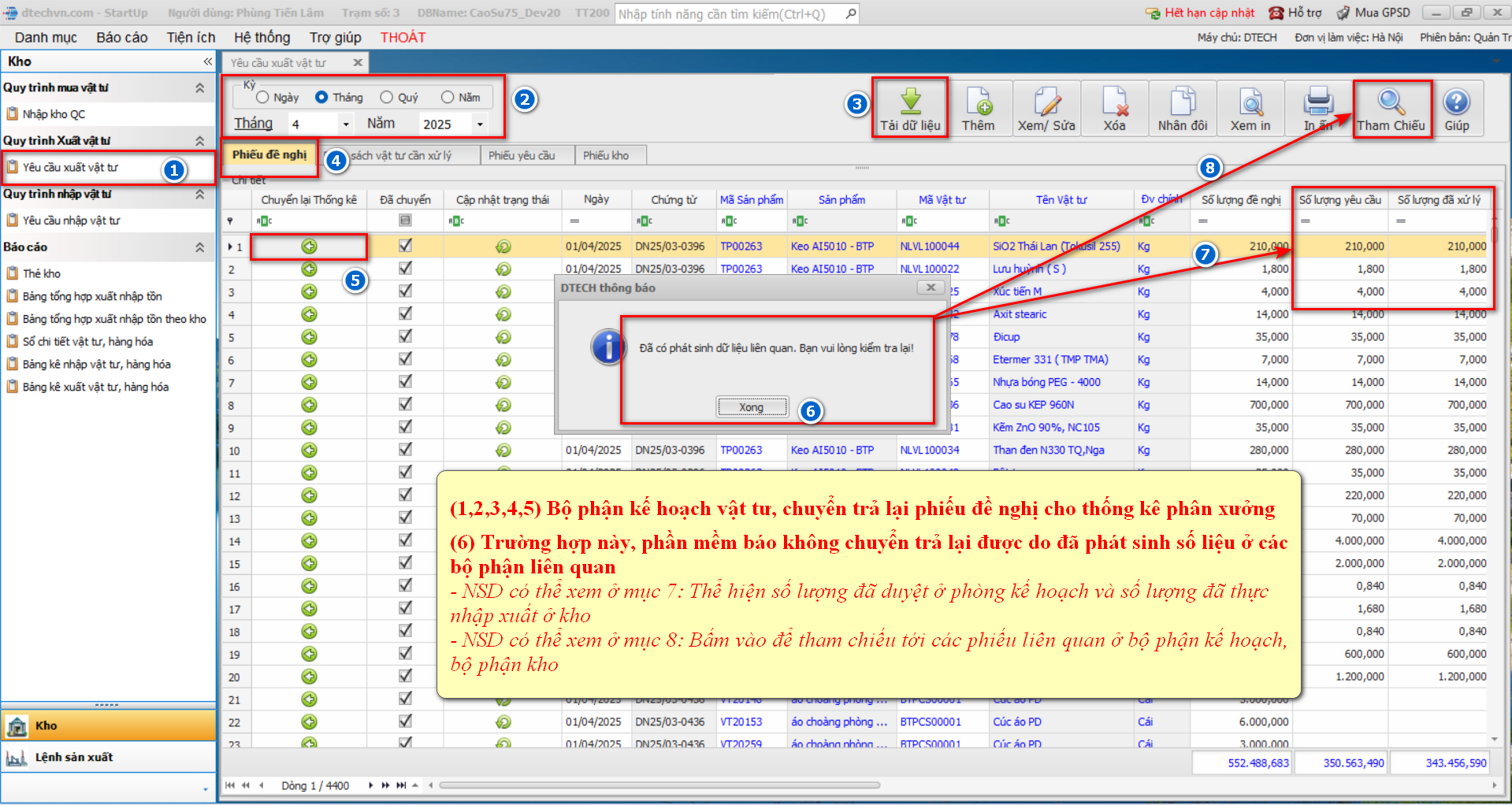
Task: Select the Ngày period radio button
Action: tap(263, 98)
